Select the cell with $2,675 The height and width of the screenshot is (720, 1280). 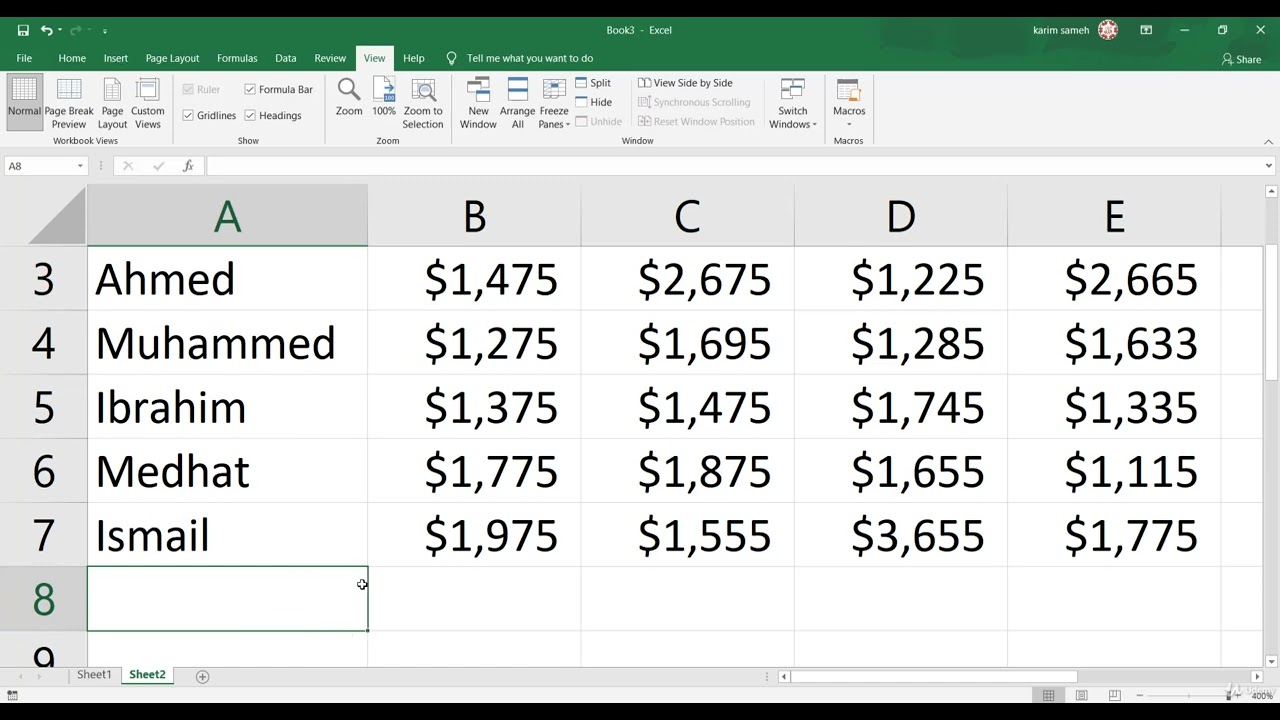point(687,279)
